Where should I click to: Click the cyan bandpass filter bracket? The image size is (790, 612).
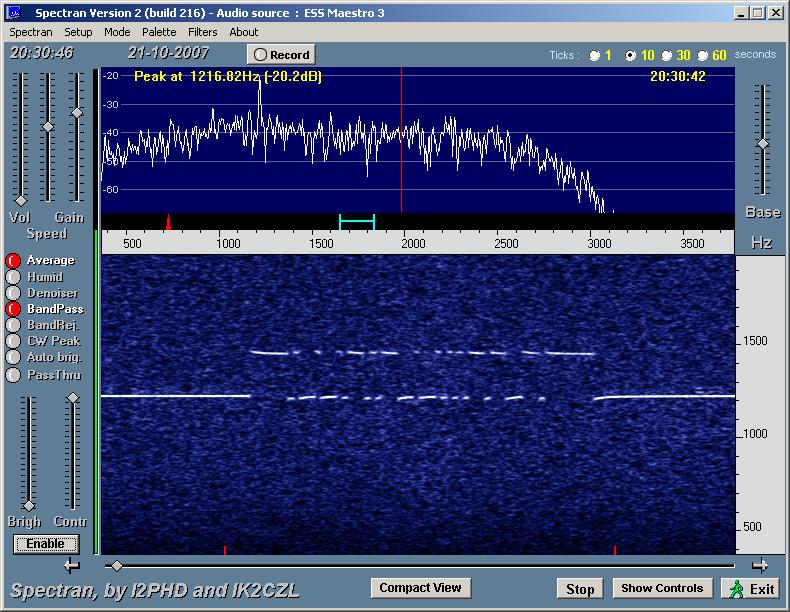(357, 221)
